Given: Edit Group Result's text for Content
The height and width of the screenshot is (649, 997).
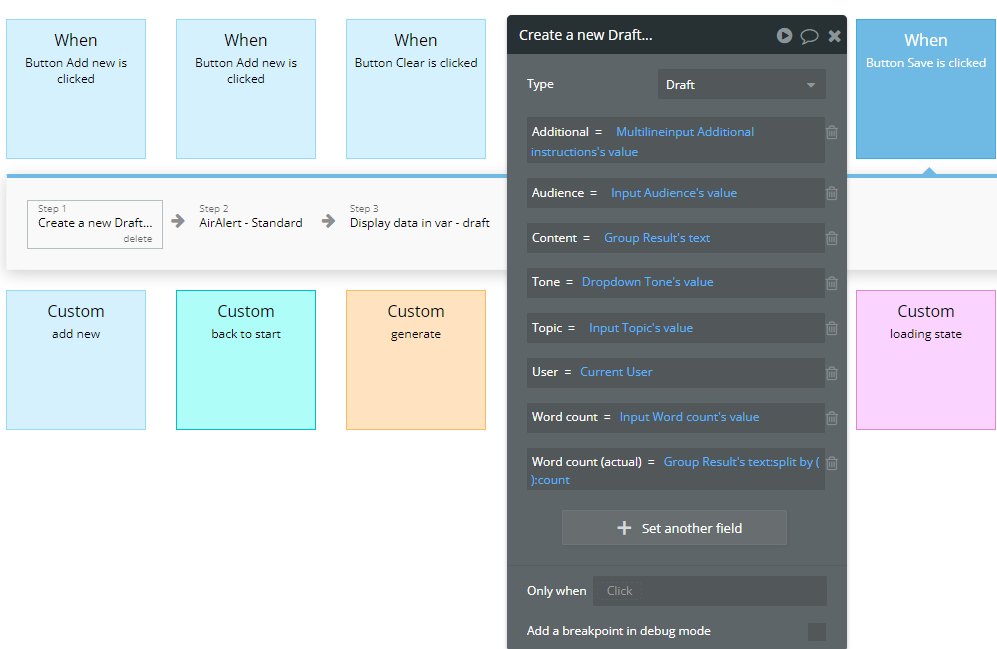Looking at the screenshot, I should tap(659, 238).
